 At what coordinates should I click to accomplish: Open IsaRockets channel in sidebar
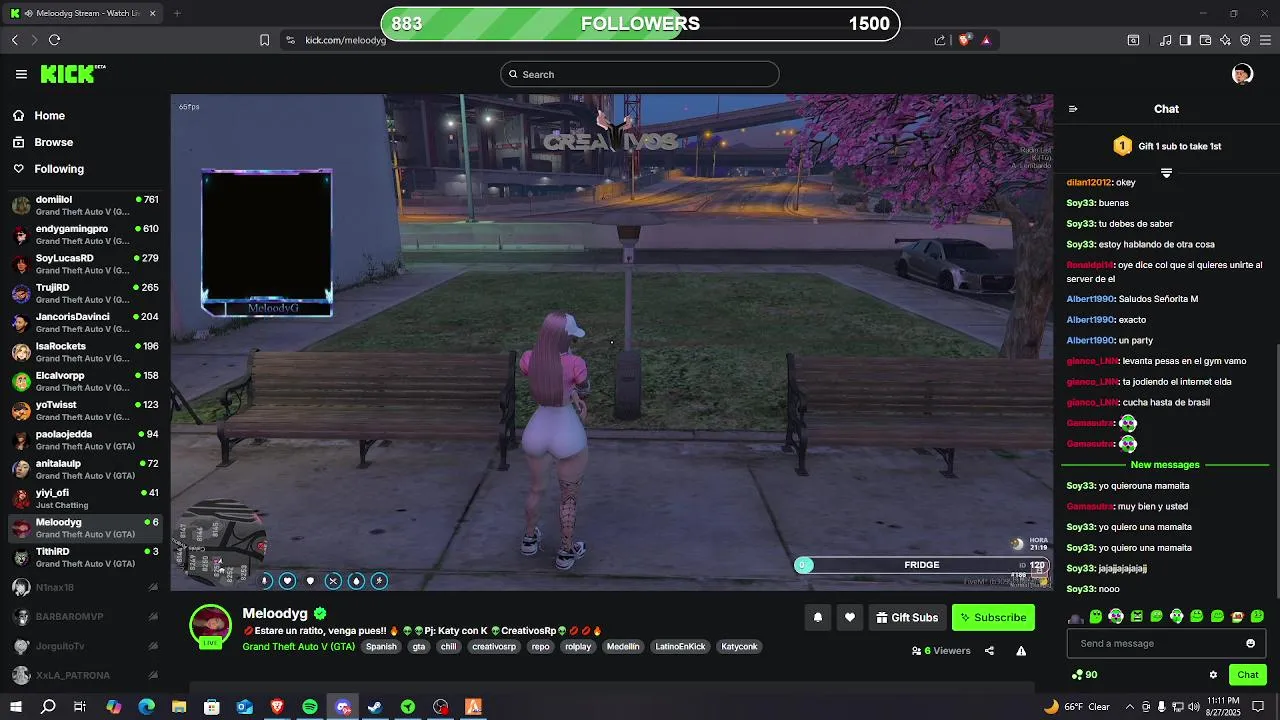(x=85, y=352)
